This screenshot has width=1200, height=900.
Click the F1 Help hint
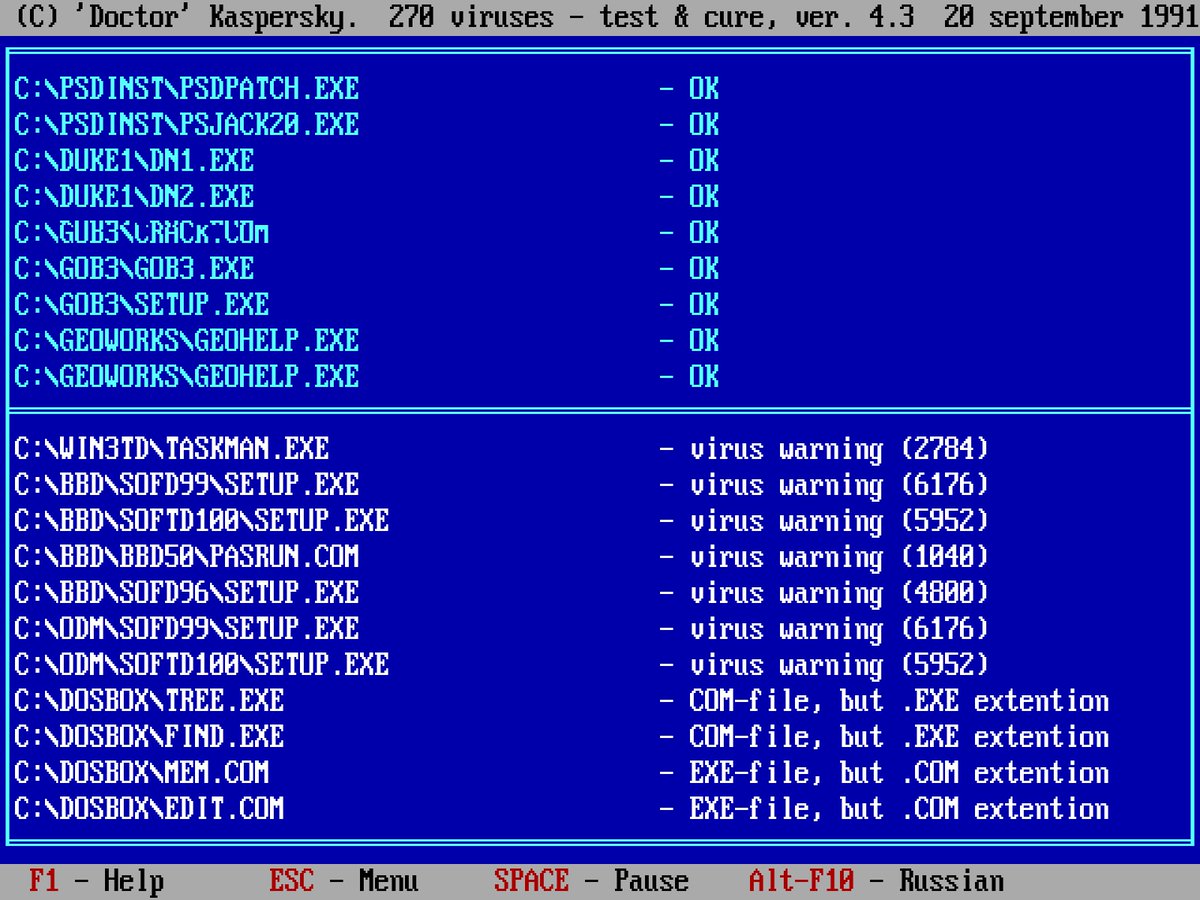tap(96, 881)
